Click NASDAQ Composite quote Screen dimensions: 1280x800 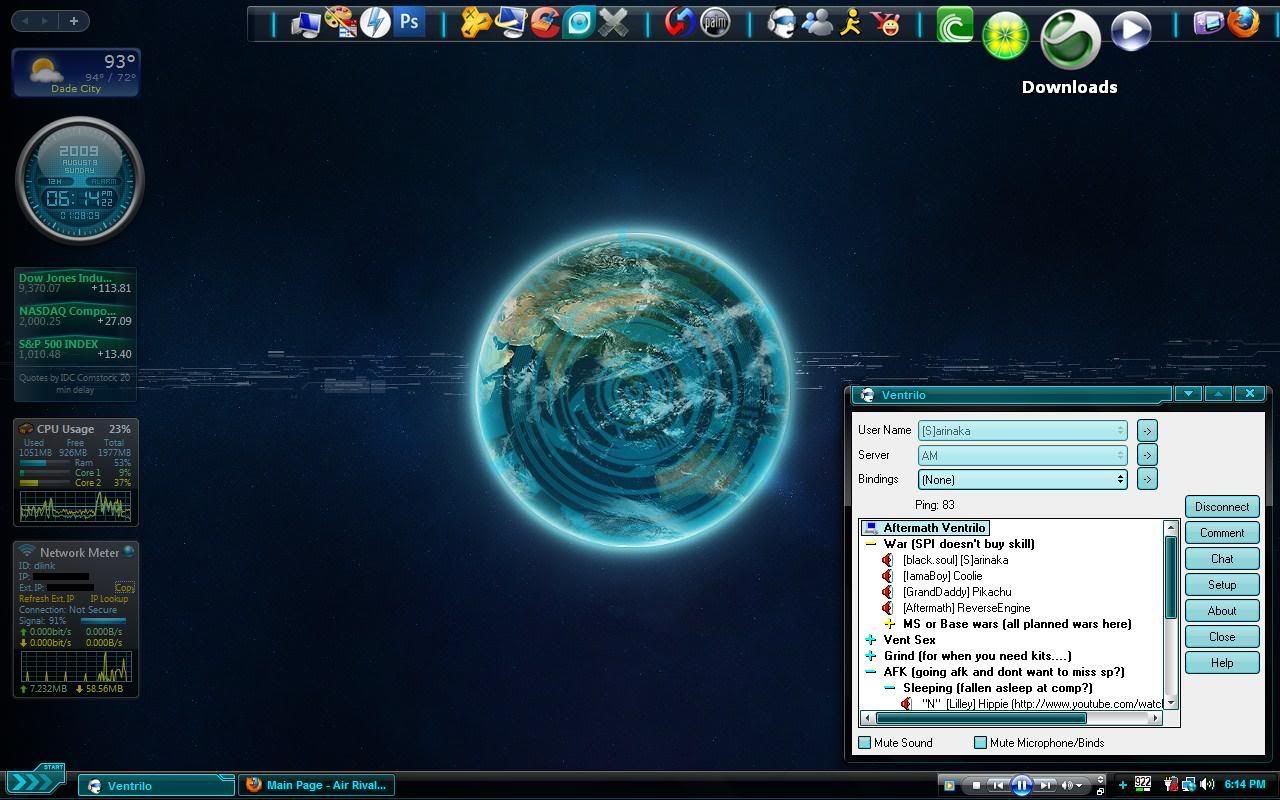pos(75,316)
